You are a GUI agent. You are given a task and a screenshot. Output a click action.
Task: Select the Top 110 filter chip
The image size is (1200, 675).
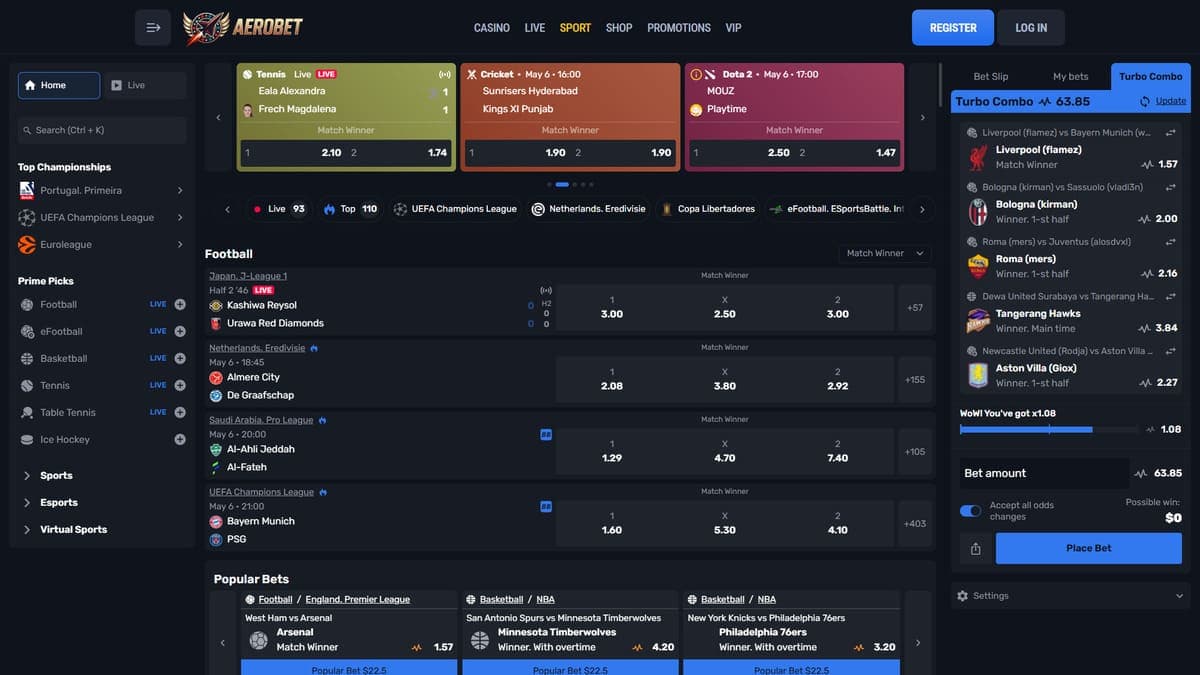point(350,209)
